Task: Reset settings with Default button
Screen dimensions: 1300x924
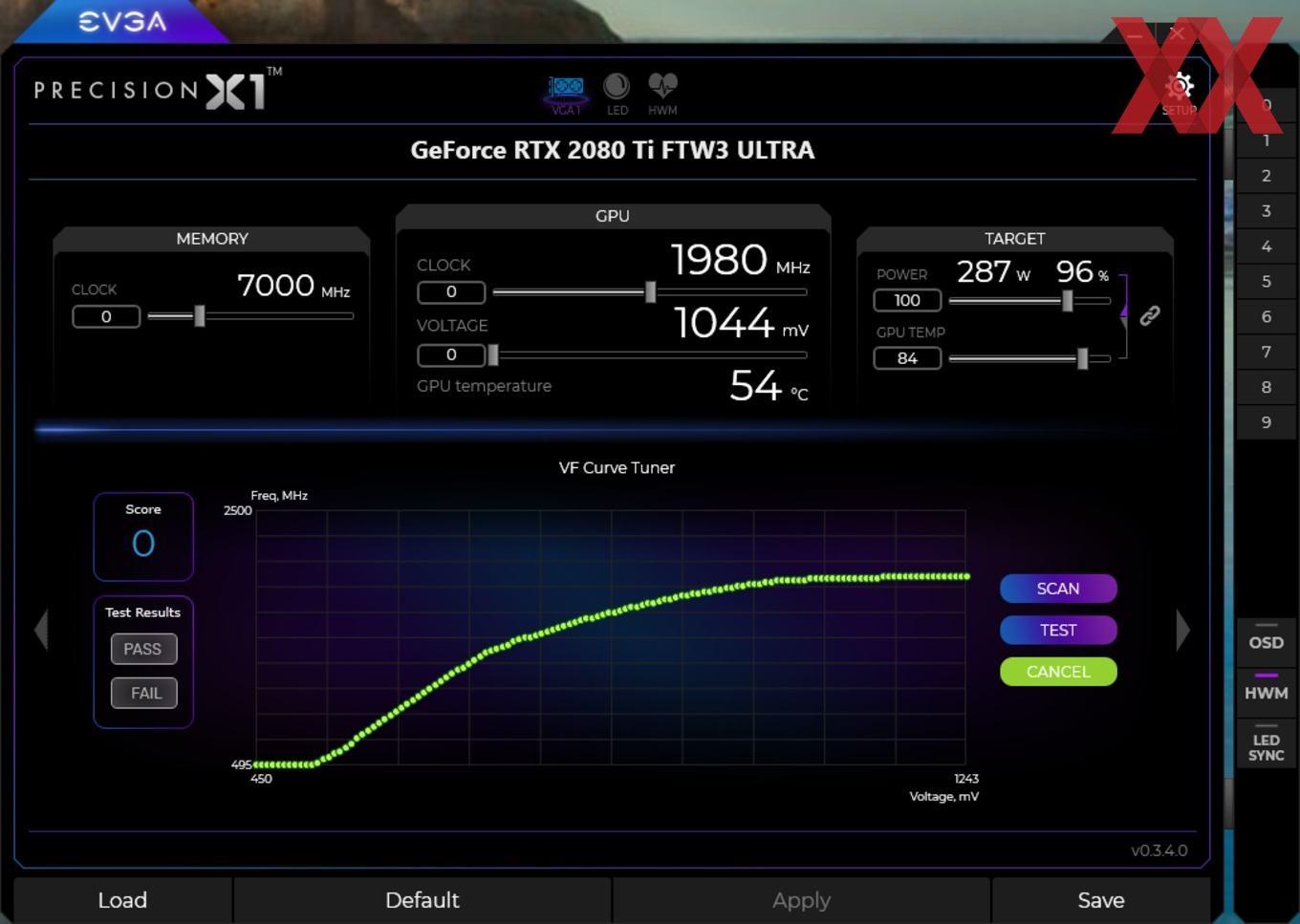Action: pos(422,900)
